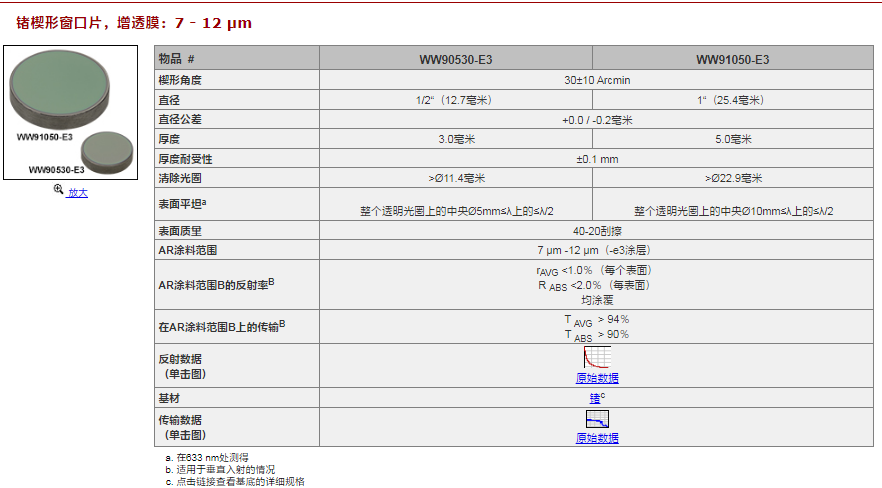
Task: Click footnote c about substrate specifications
Action: point(236,481)
